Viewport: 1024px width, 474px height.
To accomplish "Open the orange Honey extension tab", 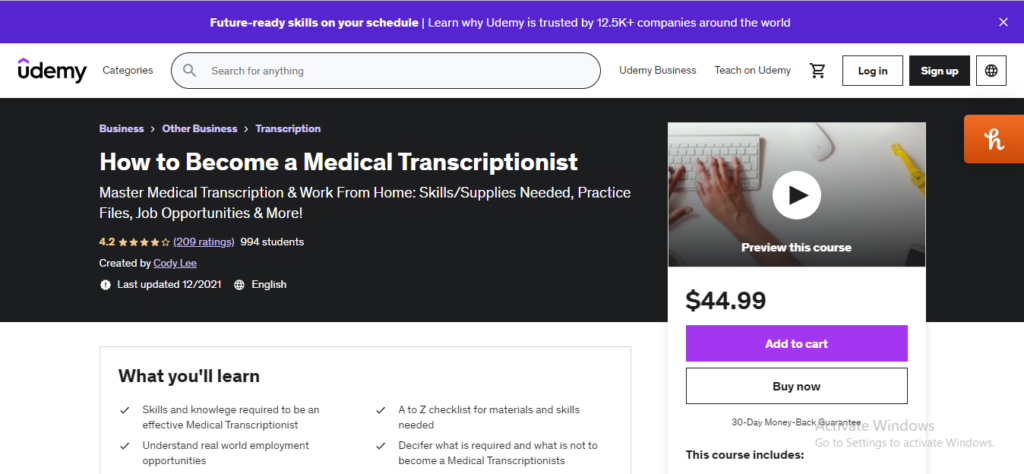I will pyautogui.click(x=994, y=139).
